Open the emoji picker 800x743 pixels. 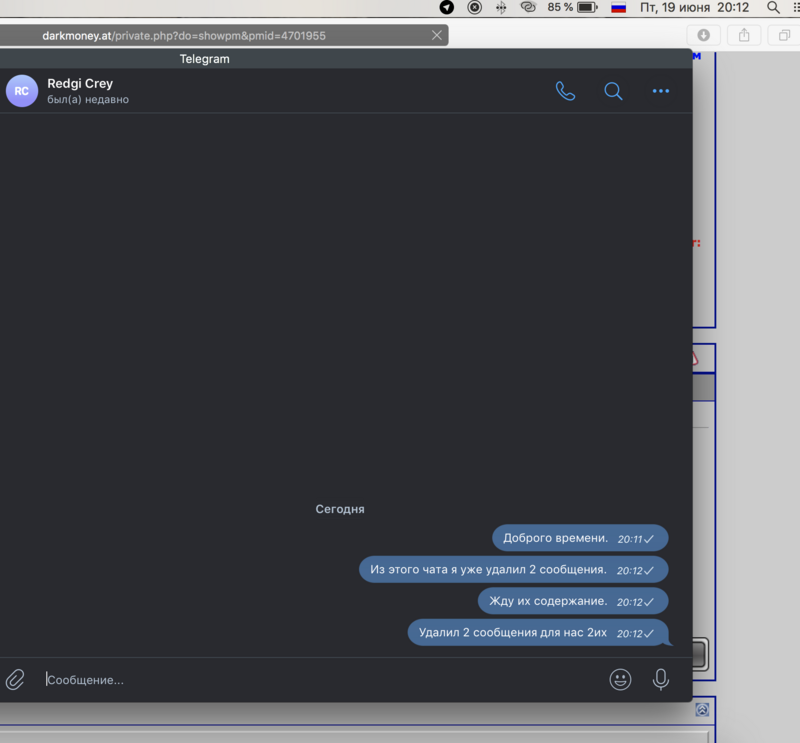click(x=620, y=679)
